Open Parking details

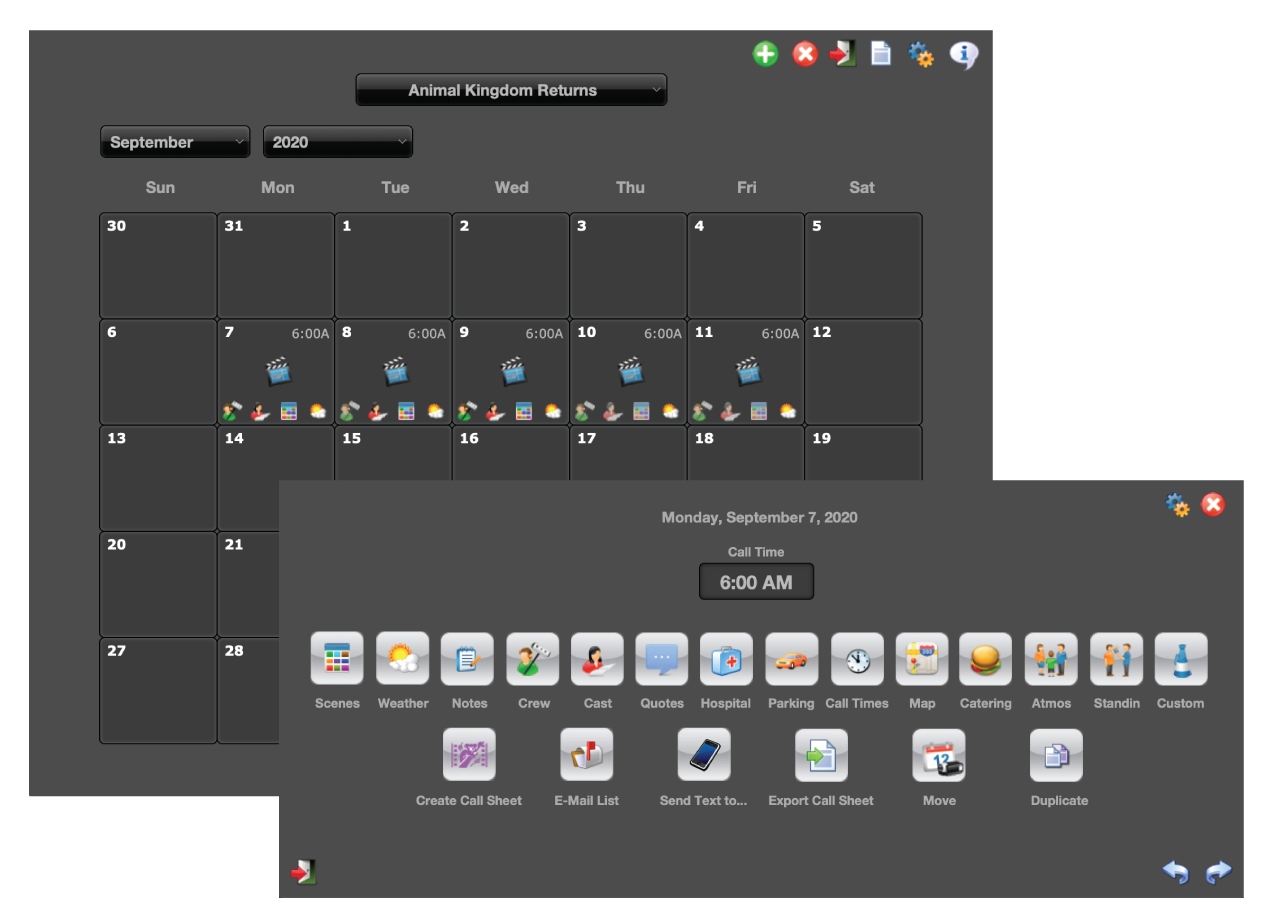pyautogui.click(x=790, y=659)
